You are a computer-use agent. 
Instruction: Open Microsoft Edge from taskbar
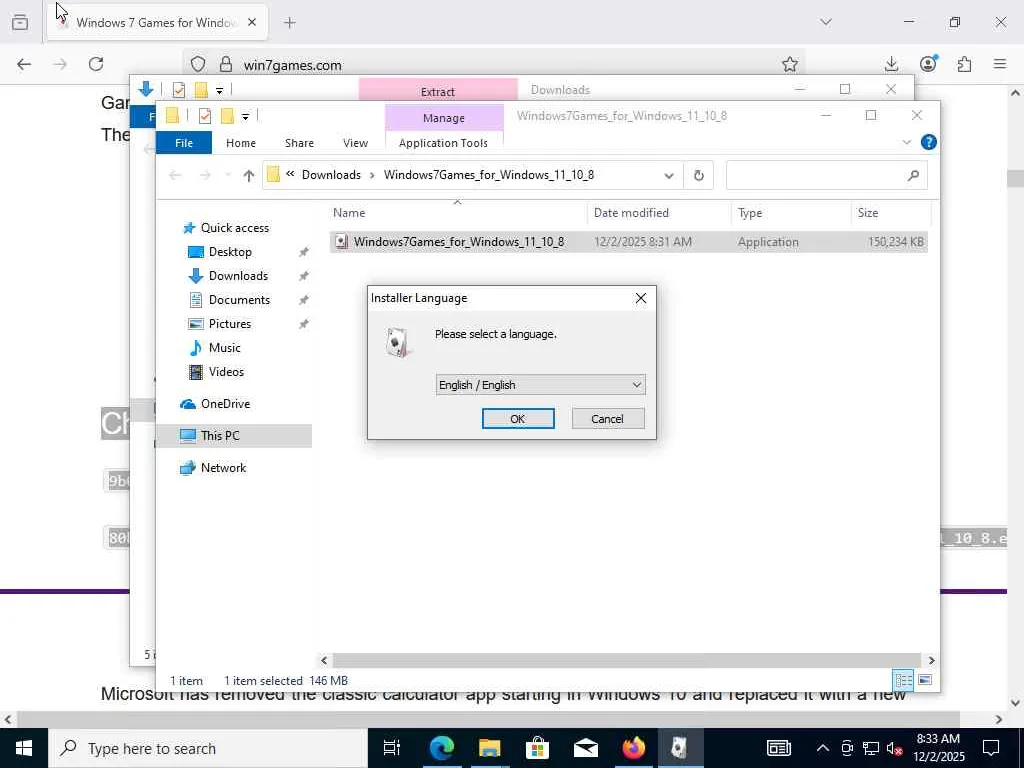pyautogui.click(x=441, y=748)
